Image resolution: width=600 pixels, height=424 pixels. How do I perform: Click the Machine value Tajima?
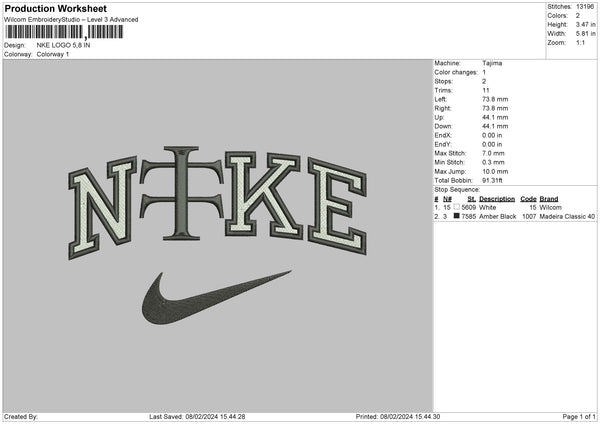pyautogui.click(x=492, y=63)
